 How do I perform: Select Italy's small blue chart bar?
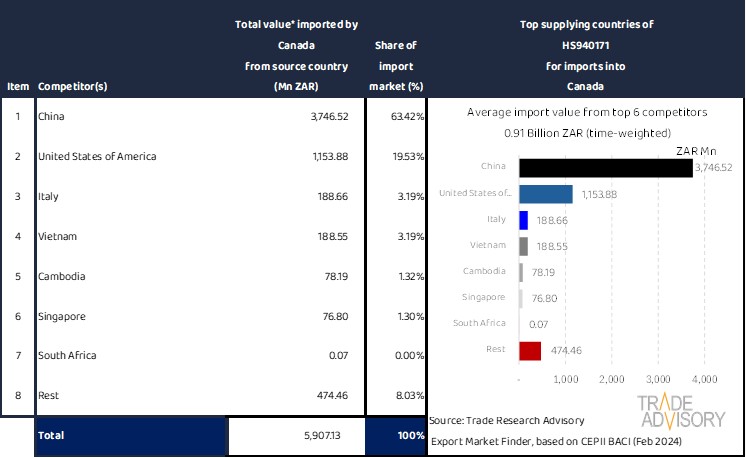[523, 220]
